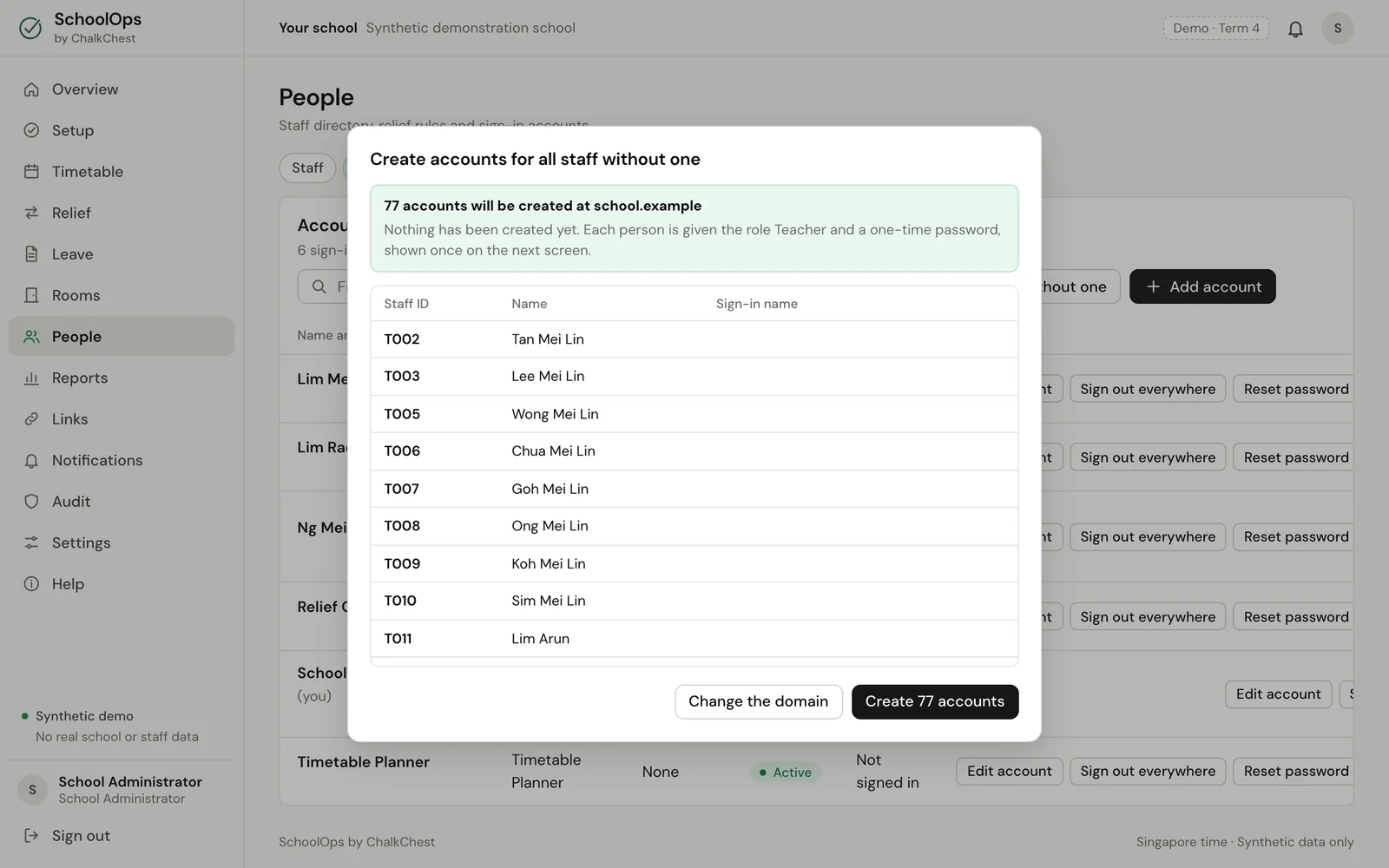Click the Relief swap arrows icon
Viewport: 1389px width, 868px height.
coord(31,213)
